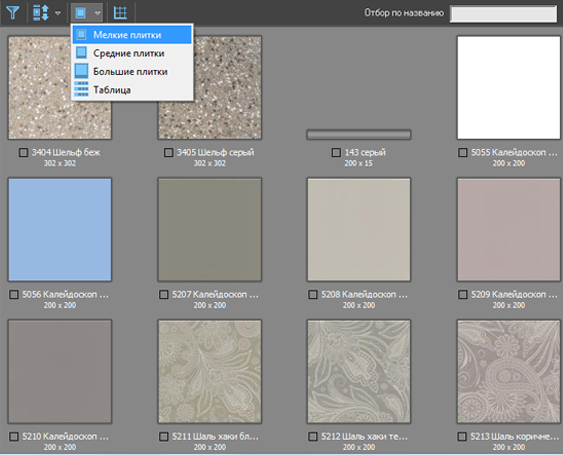The height and width of the screenshot is (455, 563).
Task: Open the 3405 Шельф серый tile label
Action: coord(215,152)
